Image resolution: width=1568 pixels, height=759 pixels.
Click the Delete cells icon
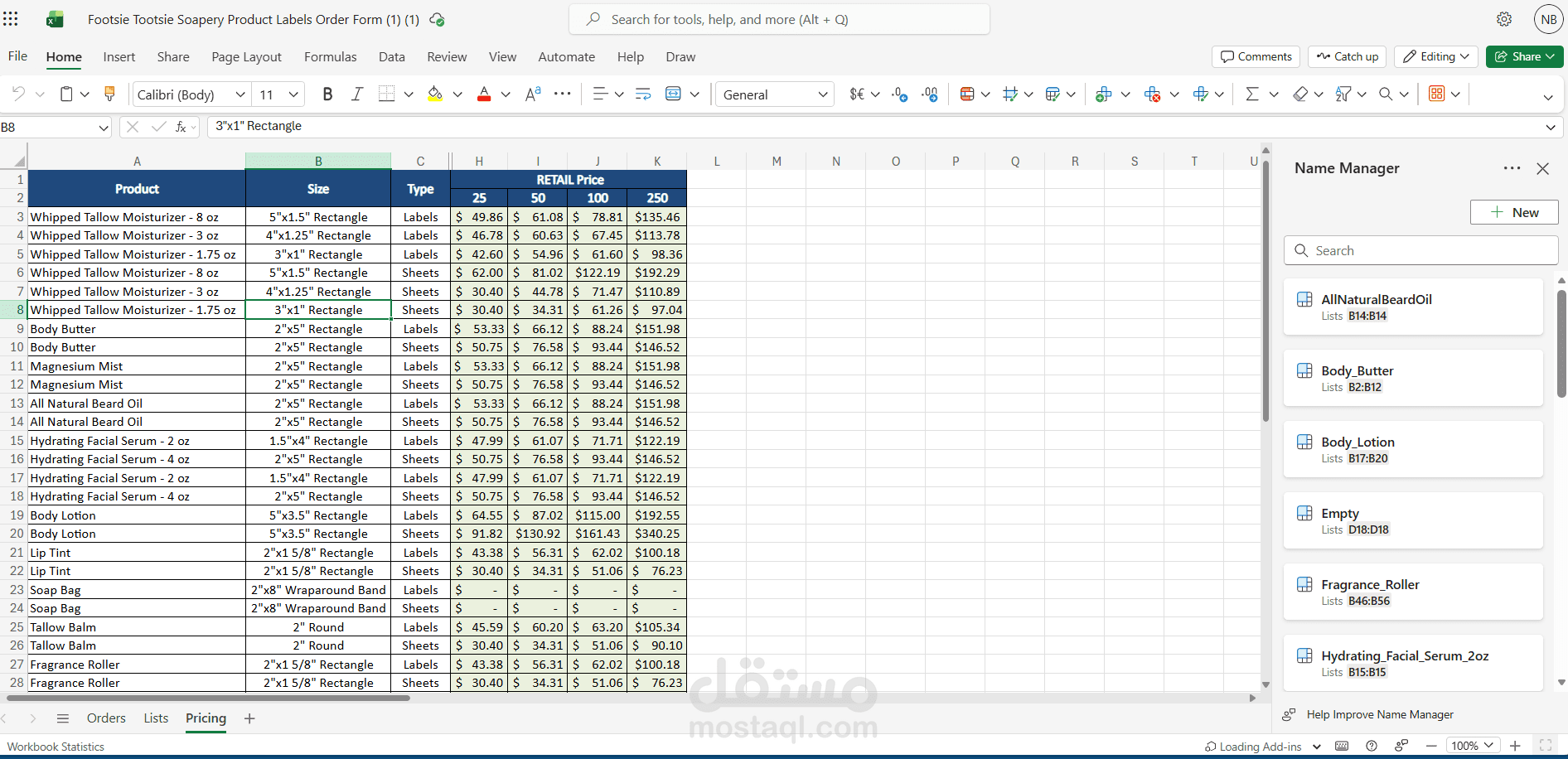tap(1152, 94)
